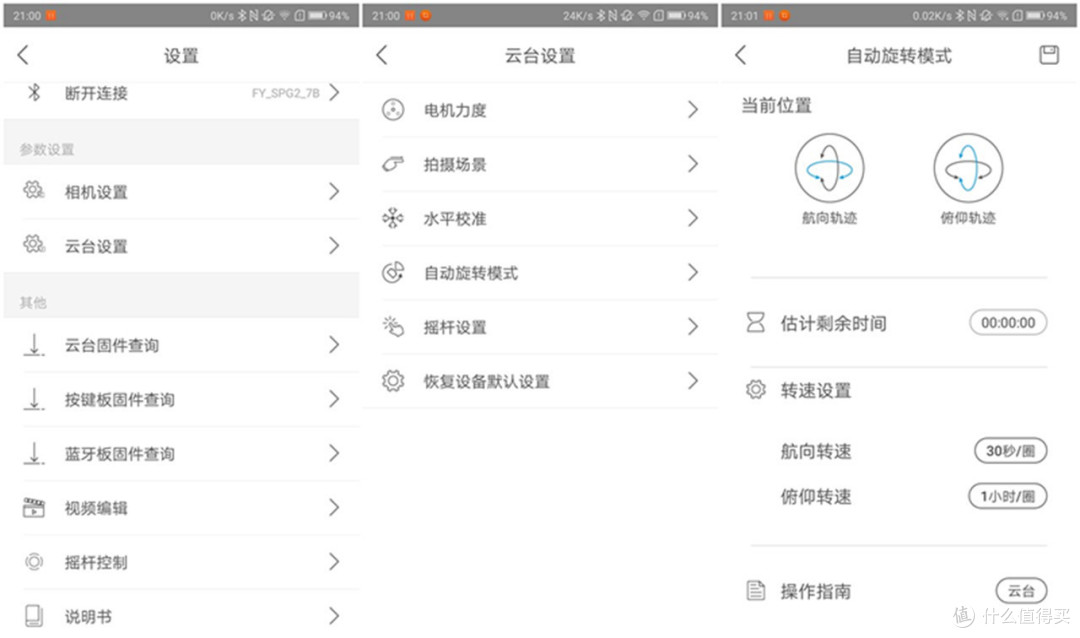Viewport: 1080px width, 638px height.
Task: Tap the joystick icon for 摇杆控制
Action: [x=34, y=562]
